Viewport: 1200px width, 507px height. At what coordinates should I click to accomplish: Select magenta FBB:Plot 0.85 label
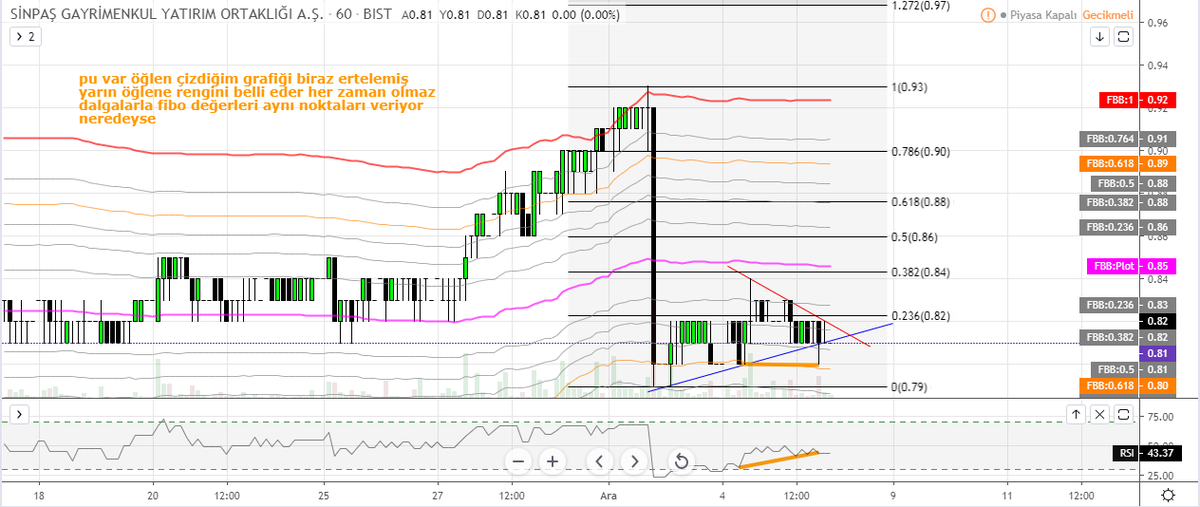pos(1132,266)
